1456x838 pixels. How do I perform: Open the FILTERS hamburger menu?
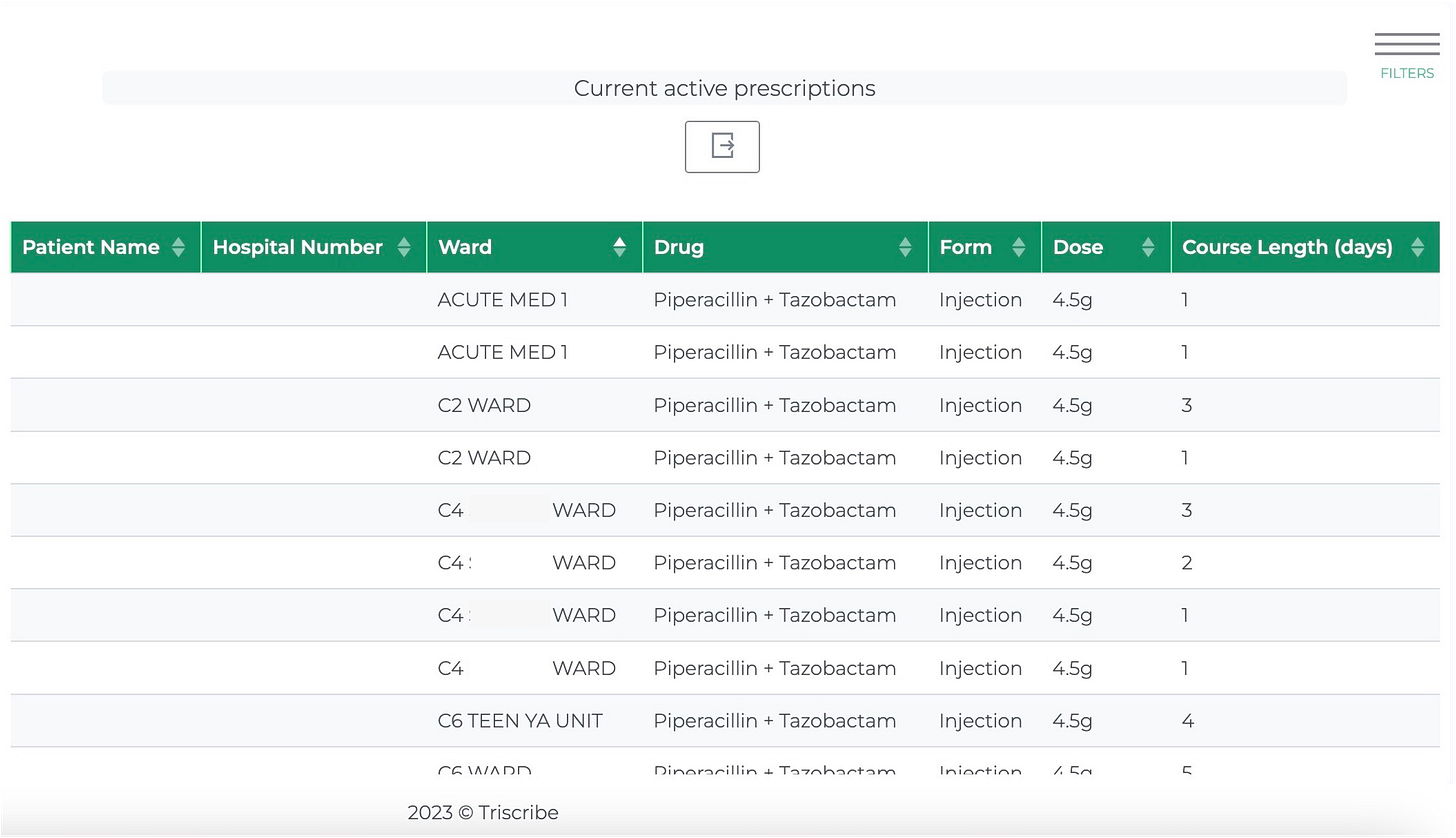coord(1407,55)
